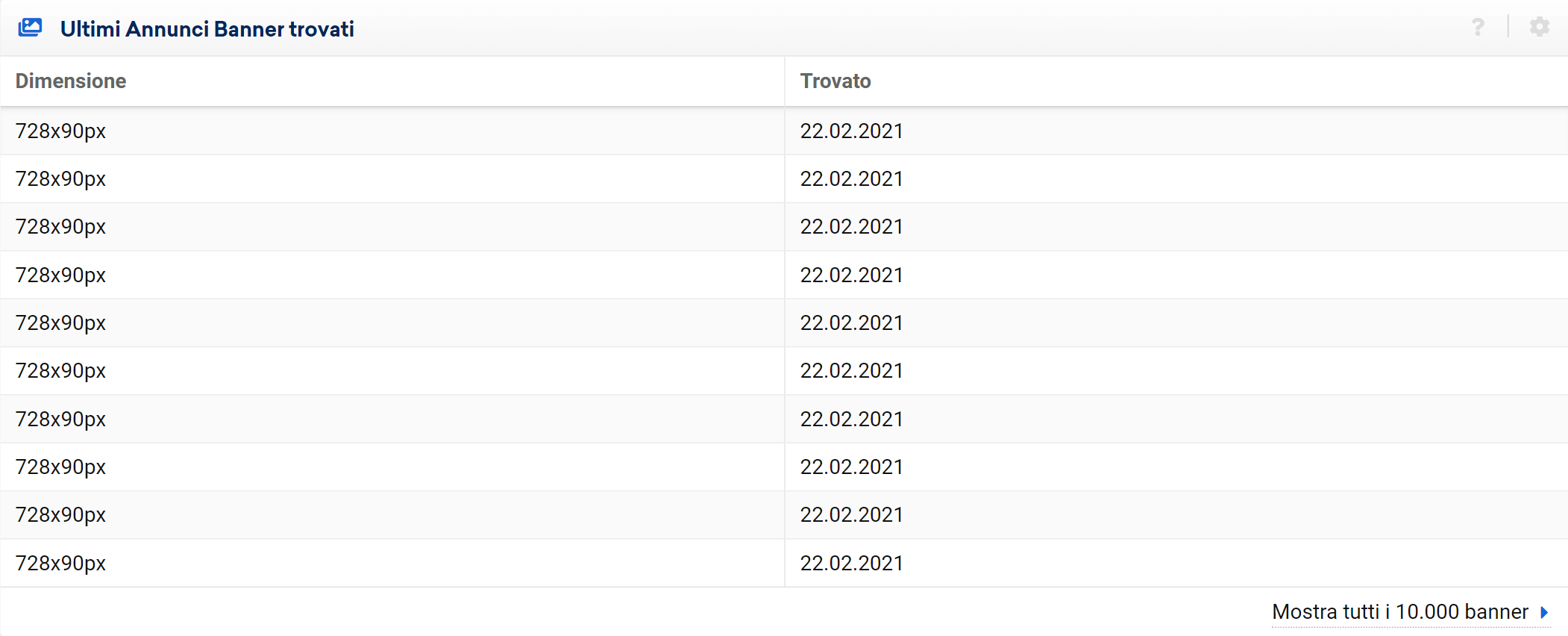Screen dimensions: 1568x636
Task: Open the settings gear icon
Action: (x=1539, y=27)
